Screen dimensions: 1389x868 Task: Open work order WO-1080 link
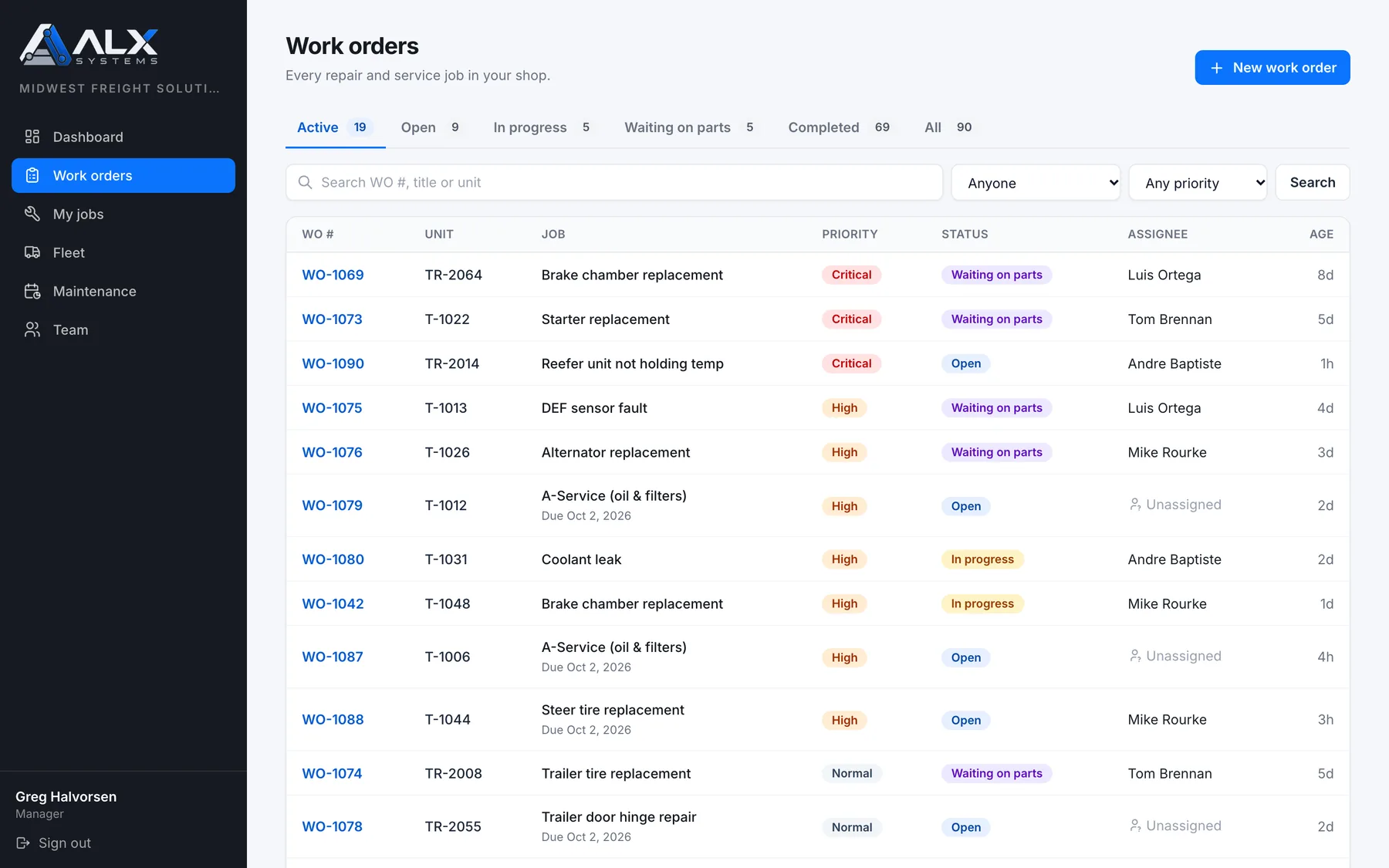tap(333, 559)
